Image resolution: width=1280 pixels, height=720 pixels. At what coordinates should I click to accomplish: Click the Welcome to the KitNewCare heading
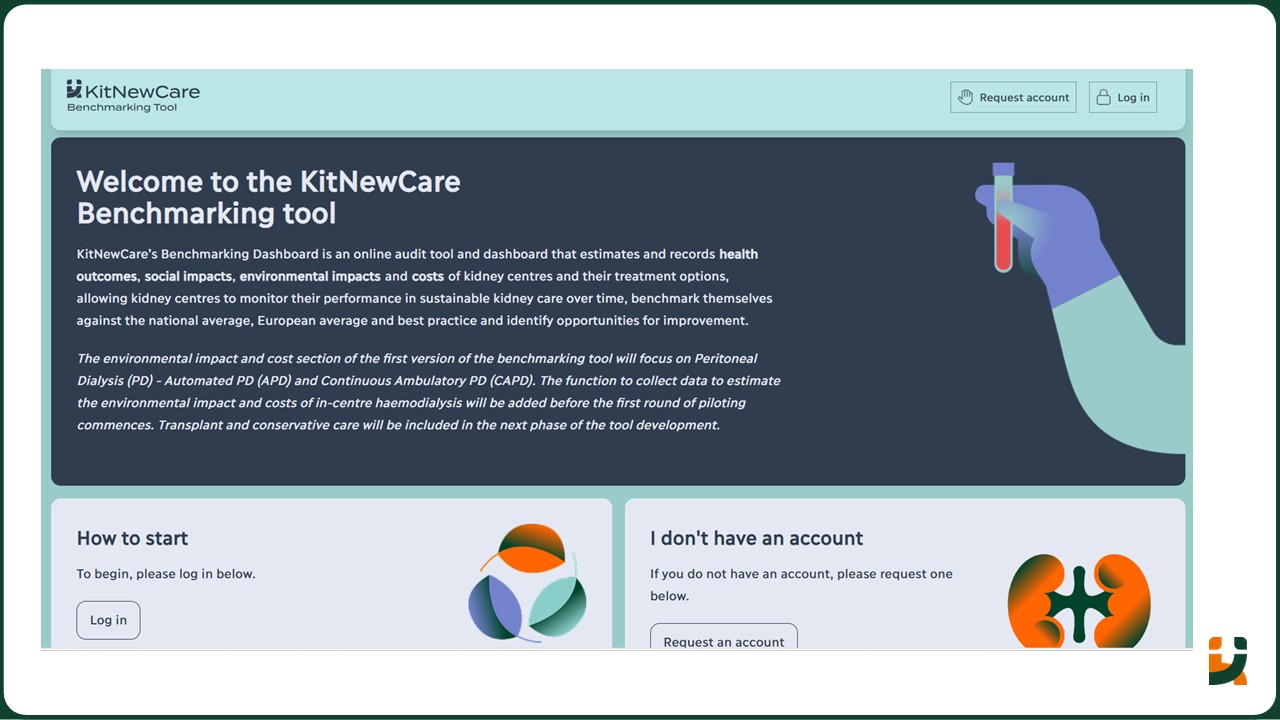pyautogui.click(x=268, y=197)
